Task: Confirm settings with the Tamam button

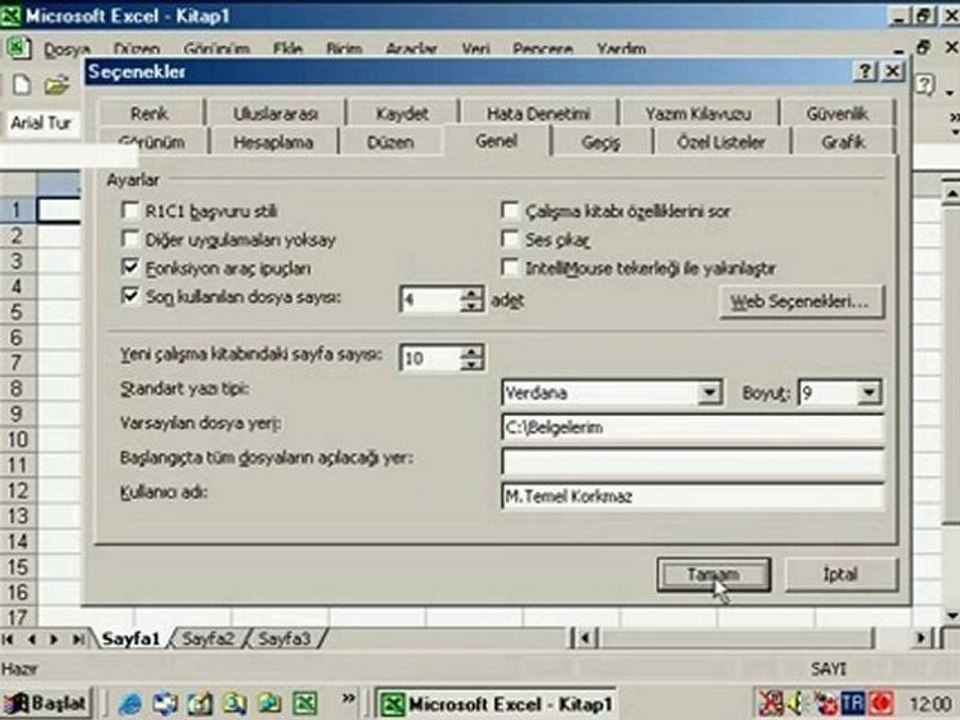Action: pyautogui.click(x=713, y=574)
